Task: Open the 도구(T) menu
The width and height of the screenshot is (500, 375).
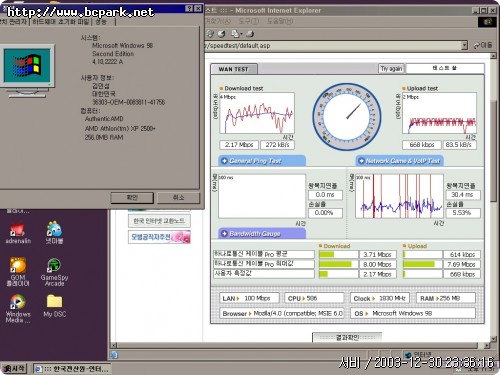Action: coord(248,21)
